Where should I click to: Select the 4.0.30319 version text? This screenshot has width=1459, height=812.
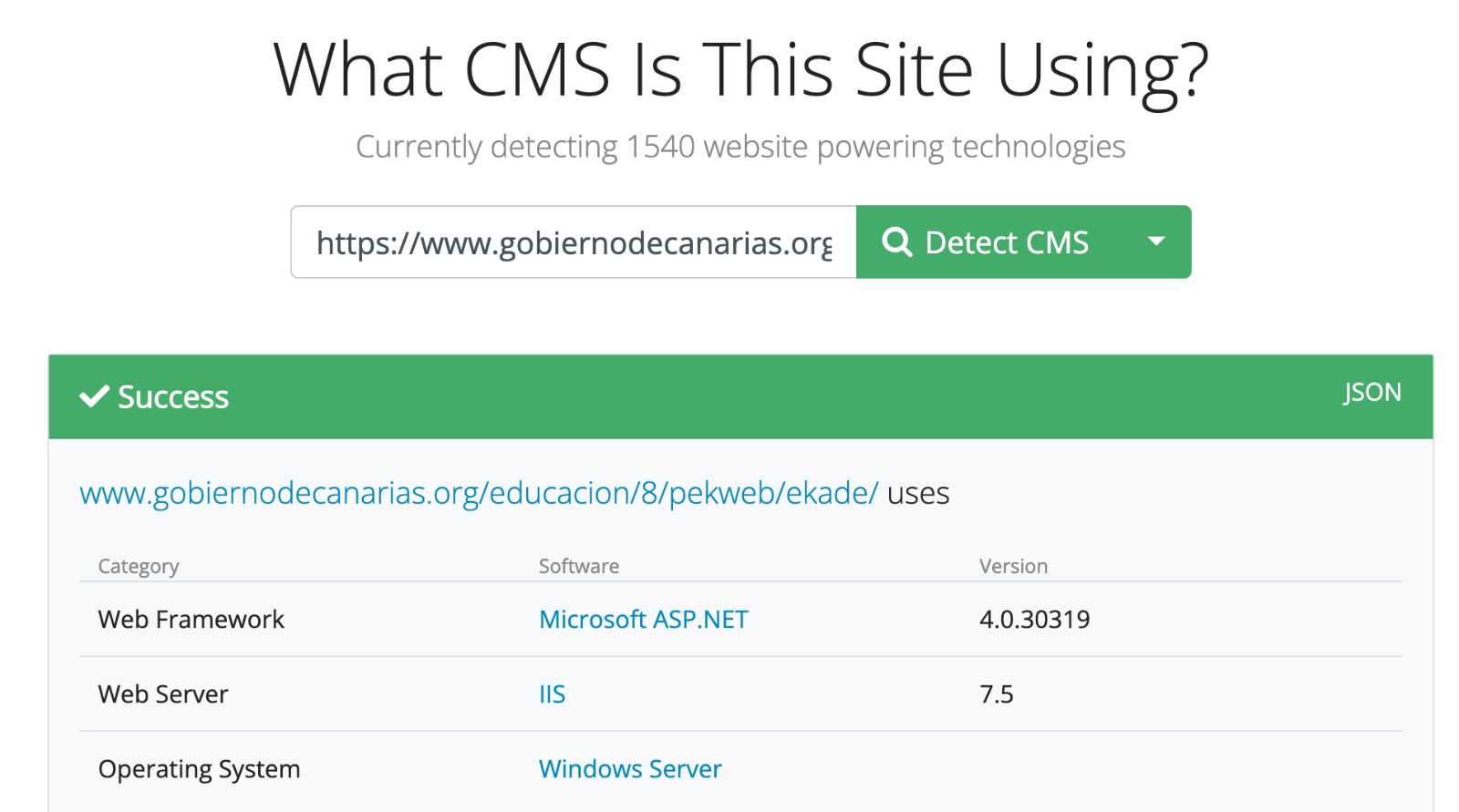tap(1034, 620)
